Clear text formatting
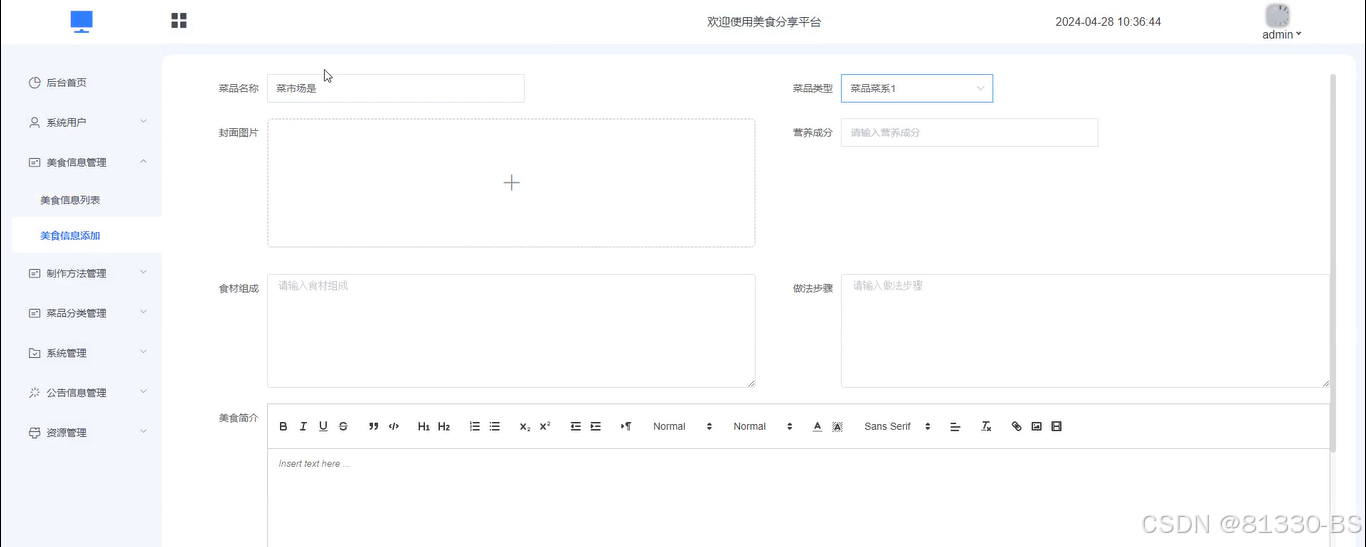 click(x=986, y=426)
